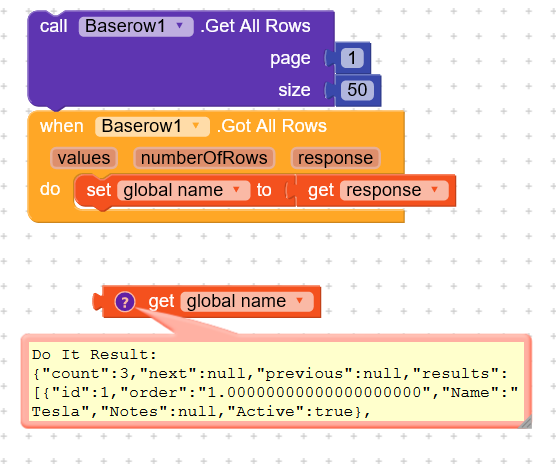The width and height of the screenshot is (556, 464).
Task: Select the .Got All Rows event block label
Action: 272,126
